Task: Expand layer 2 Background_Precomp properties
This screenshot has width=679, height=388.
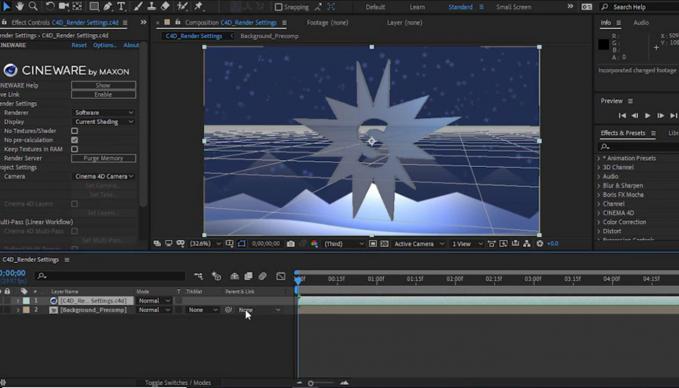Action: pos(18,310)
